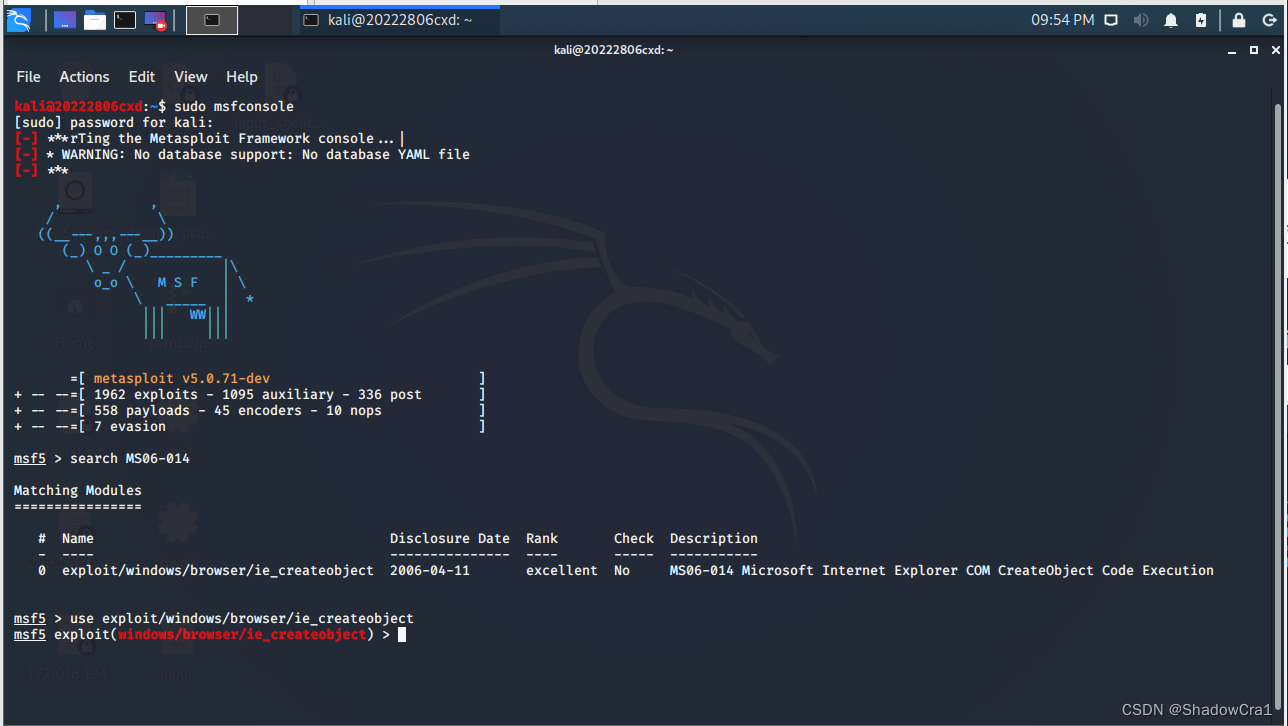
Task: Click the network display tray icon
Action: point(1112,20)
